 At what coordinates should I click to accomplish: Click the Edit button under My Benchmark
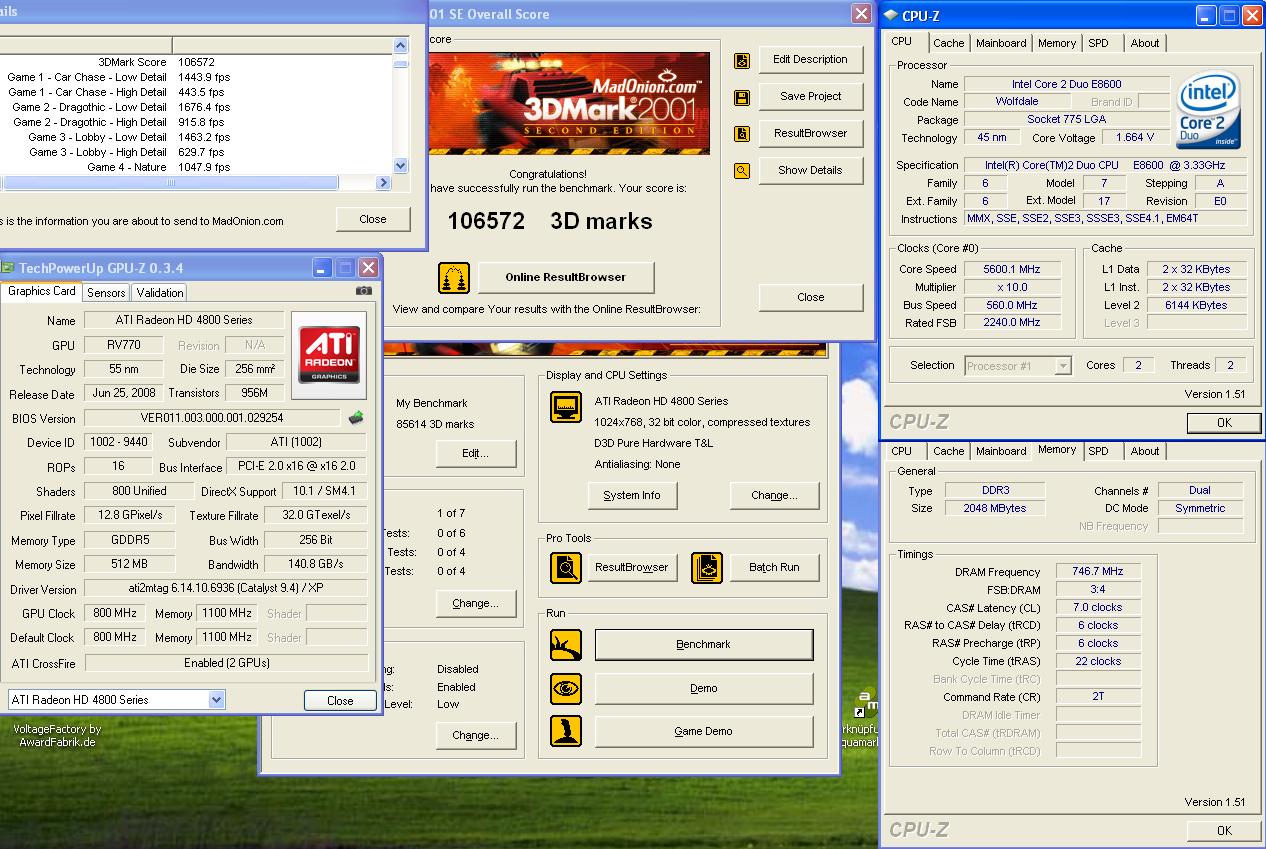[x=475, y=454]
